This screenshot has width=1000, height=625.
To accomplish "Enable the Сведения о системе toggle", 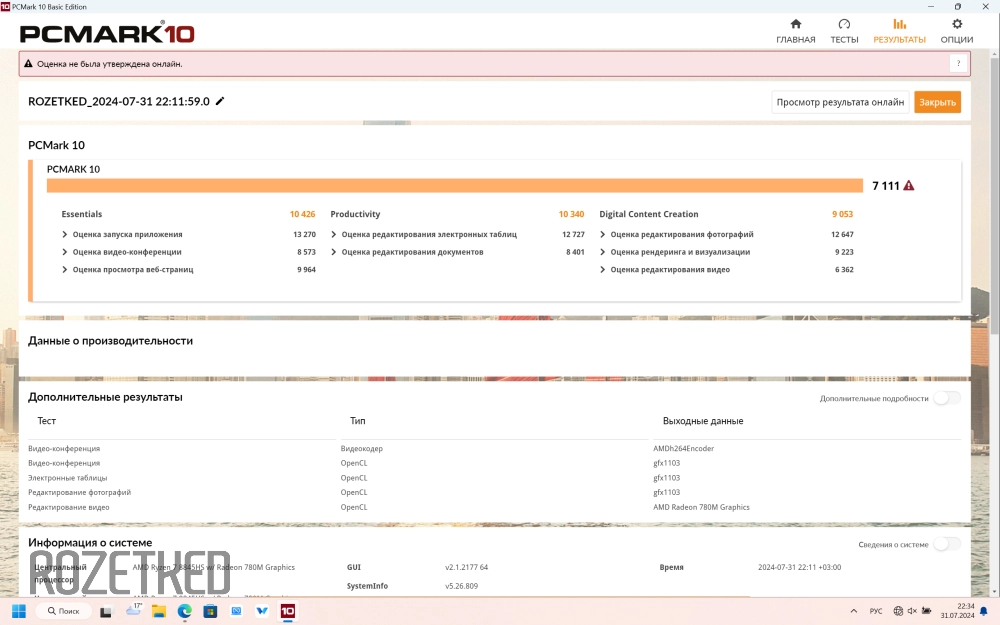I will 946,544.
